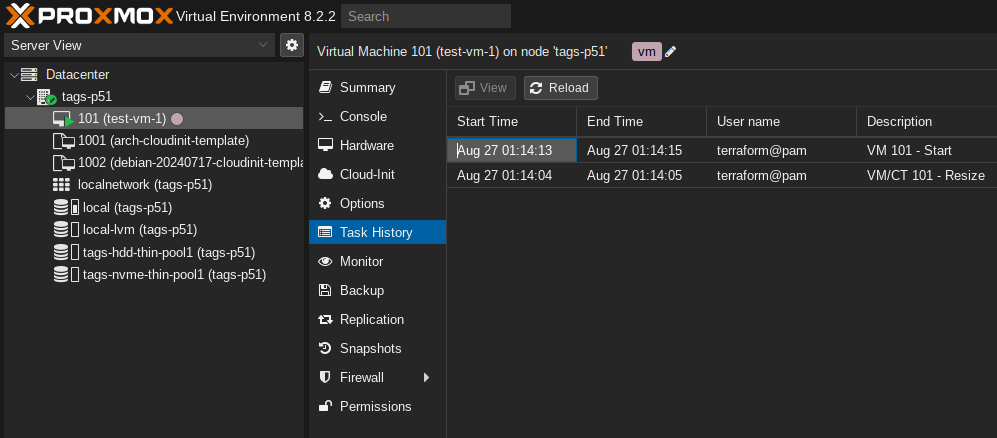Click the pink tag dot on test-vm-1
Image resolution: width=997 pixels, height=438 pixels.
(x=177, y=119)
